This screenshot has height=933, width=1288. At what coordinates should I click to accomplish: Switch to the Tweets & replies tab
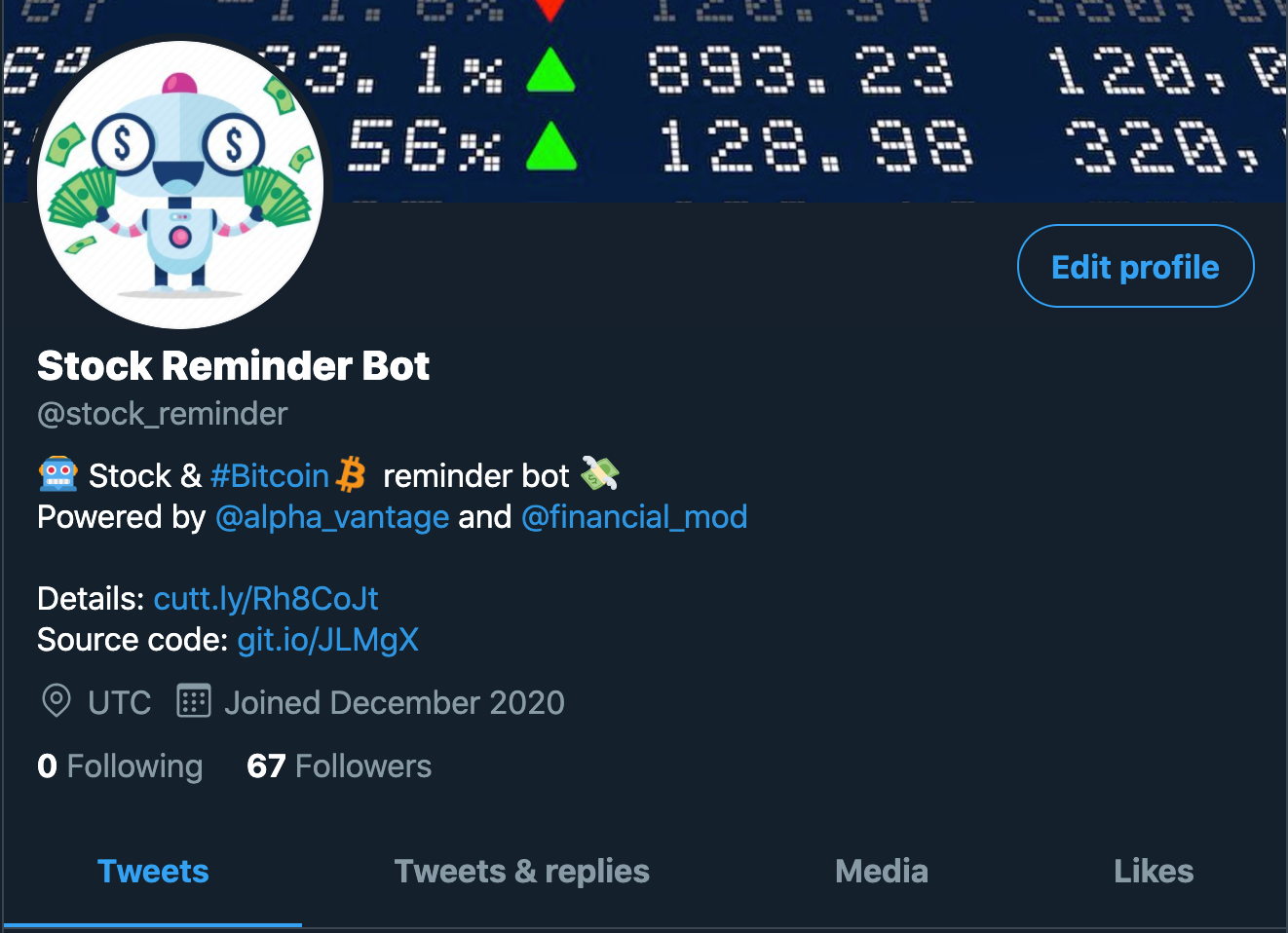pyautogui.click(x=521, y=871)
